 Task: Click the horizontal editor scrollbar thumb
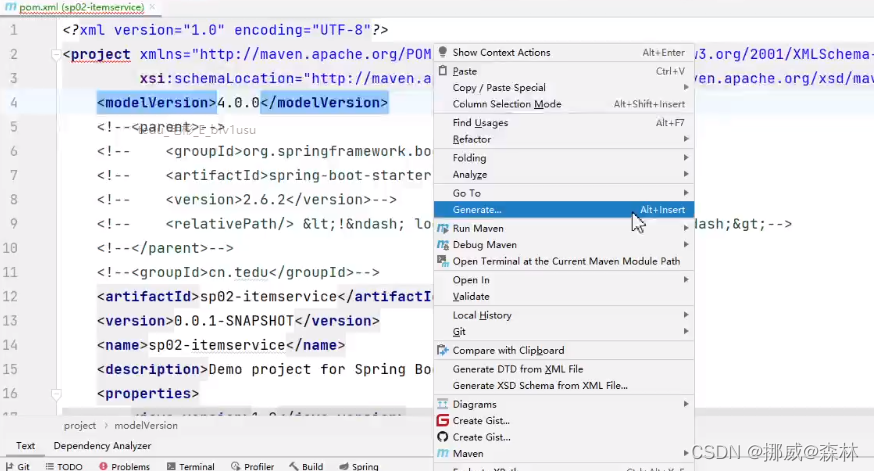pos(468,412)
